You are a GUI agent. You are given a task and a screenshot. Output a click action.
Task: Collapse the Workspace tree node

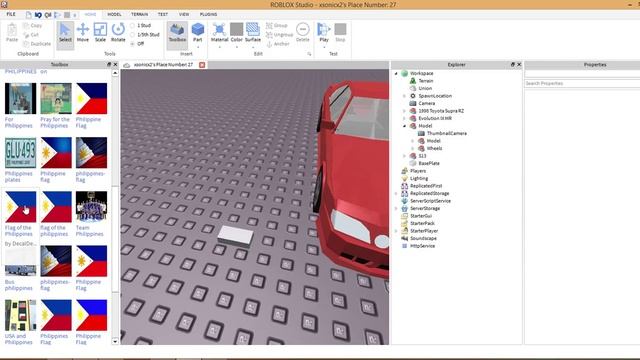396,73
